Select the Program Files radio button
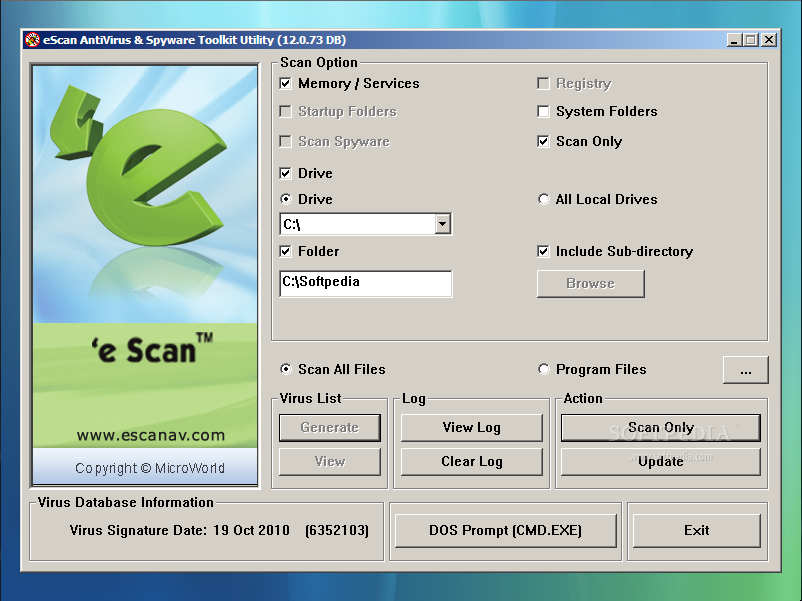This screenshot has width=802, height=601. (544, 369)
